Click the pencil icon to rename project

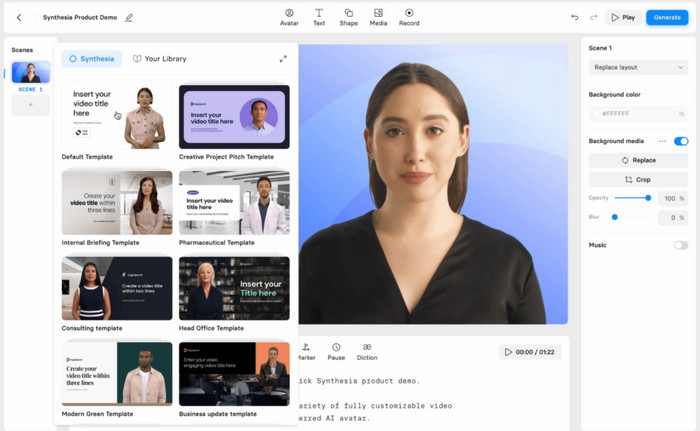click(129, 17)
